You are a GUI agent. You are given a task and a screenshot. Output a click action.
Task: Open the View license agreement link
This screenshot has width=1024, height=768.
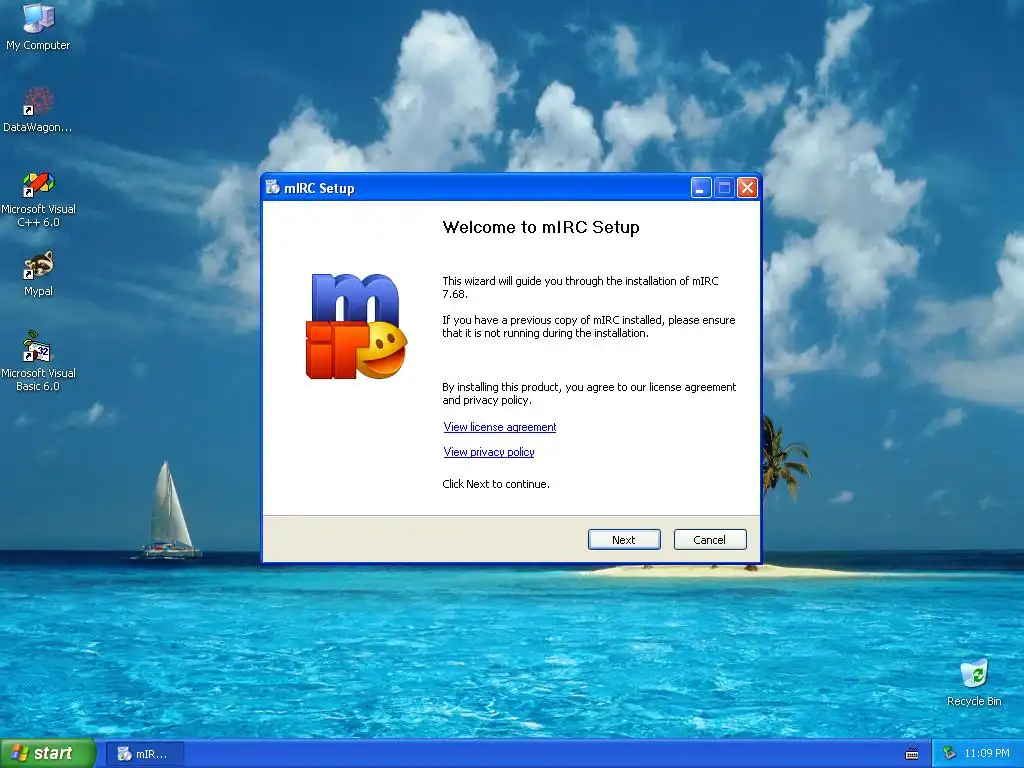[x=500, y=426]
